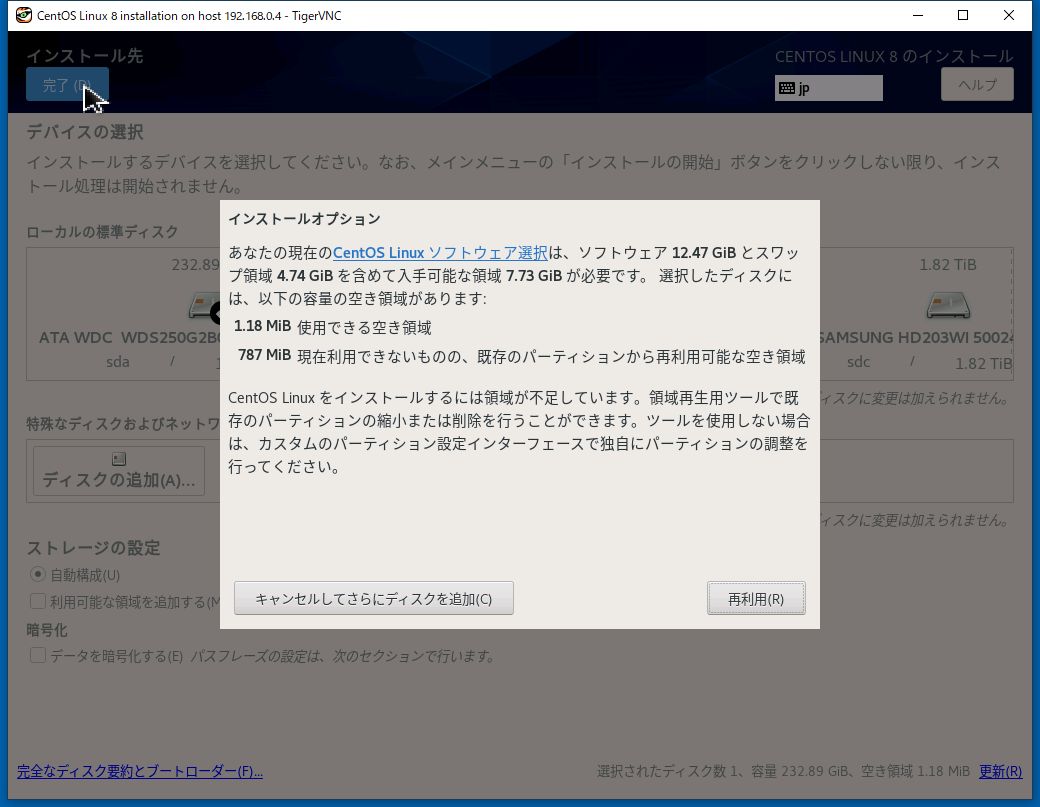Select the SAMSUNG HD203WI disk icon
Viewport: 1040px width, 807px height.
click(x=948, y=305)
